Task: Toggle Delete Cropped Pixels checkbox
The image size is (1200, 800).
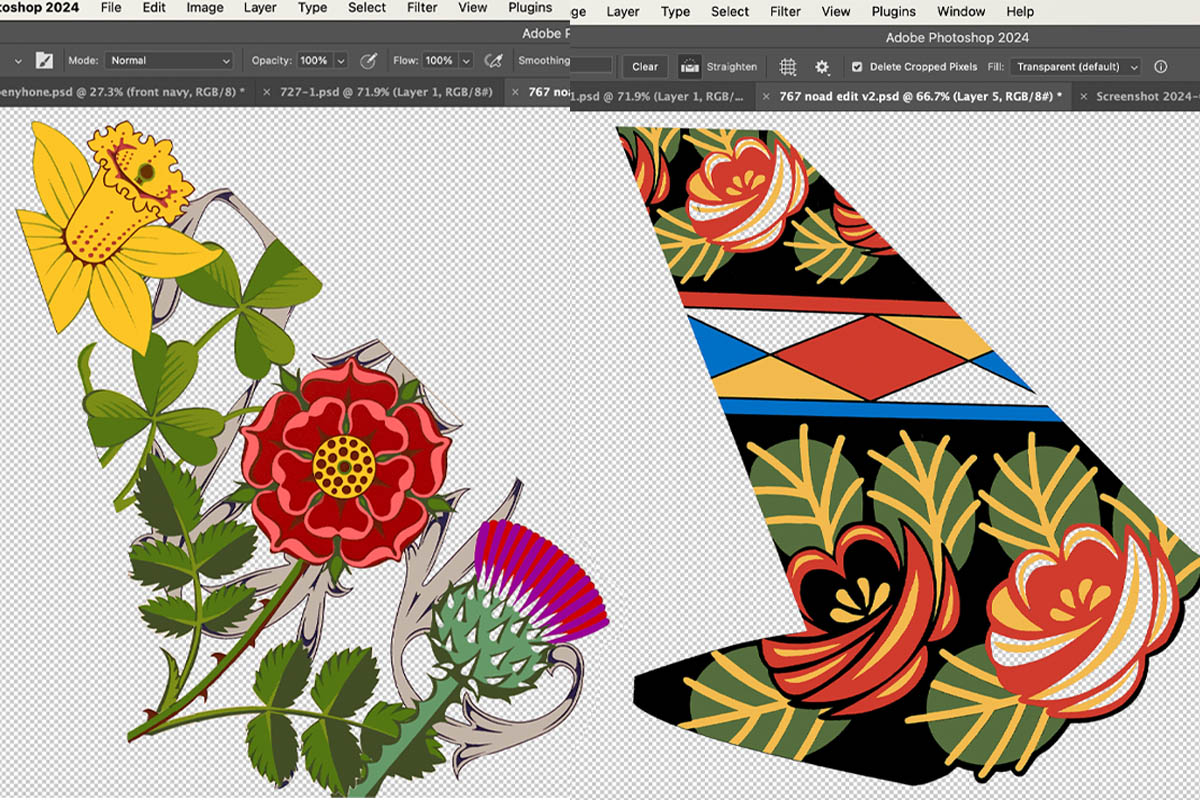Action: coord(856,67)
